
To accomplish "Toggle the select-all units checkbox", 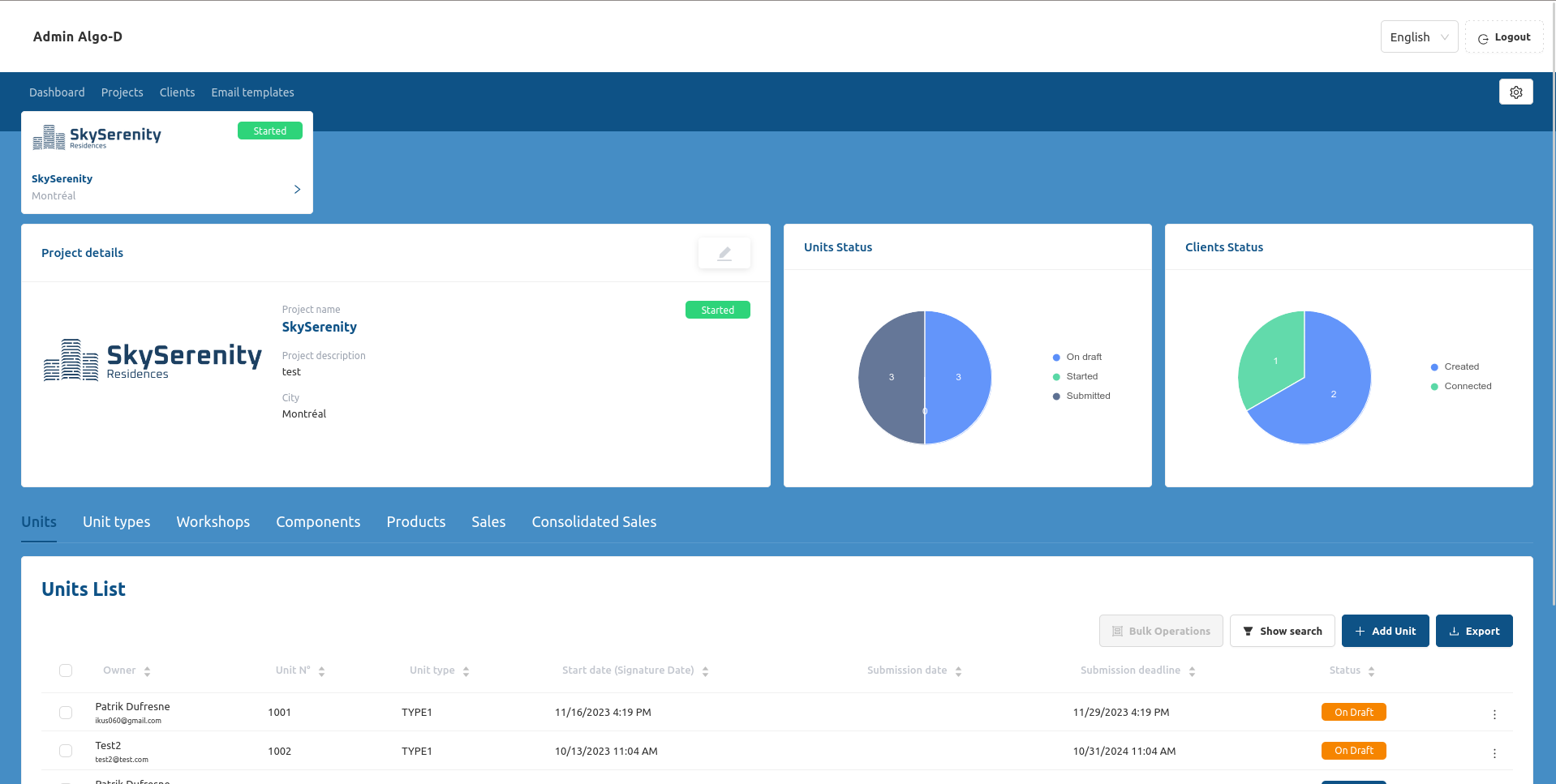I will tap(66, 670).
